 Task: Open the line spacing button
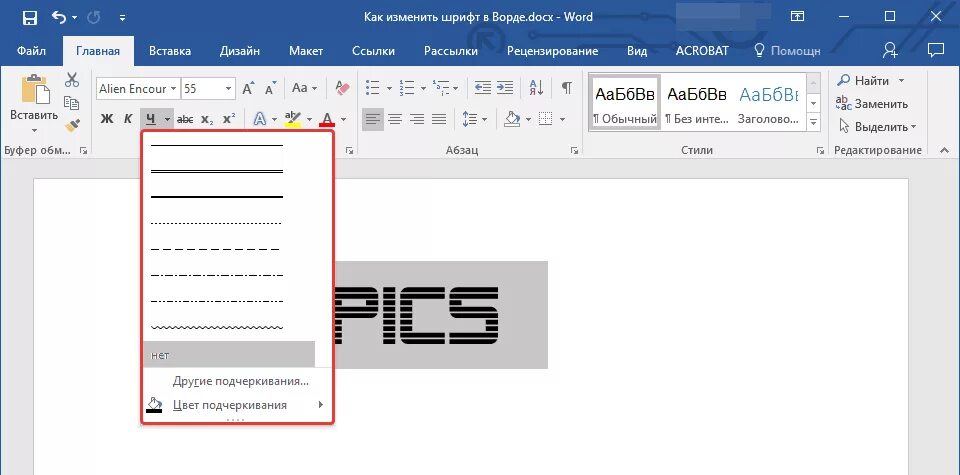coord(470,119)
